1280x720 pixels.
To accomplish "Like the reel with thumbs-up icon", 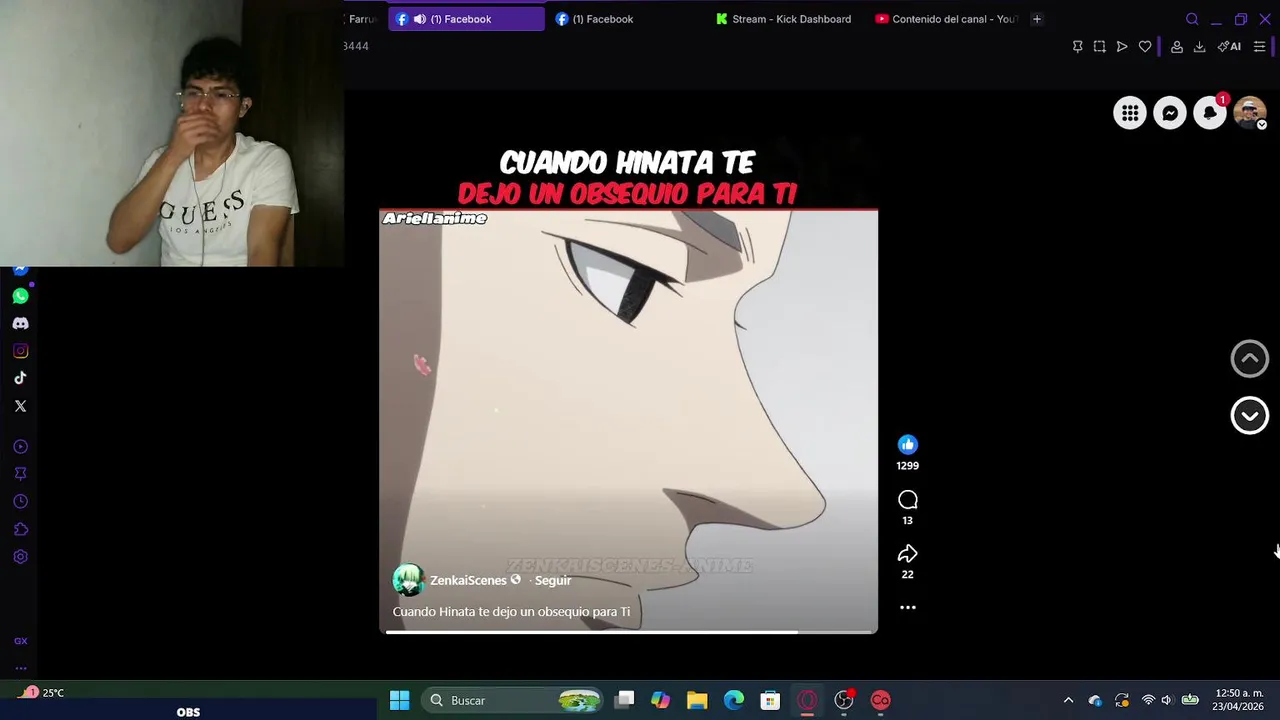I will coord(907,445).
